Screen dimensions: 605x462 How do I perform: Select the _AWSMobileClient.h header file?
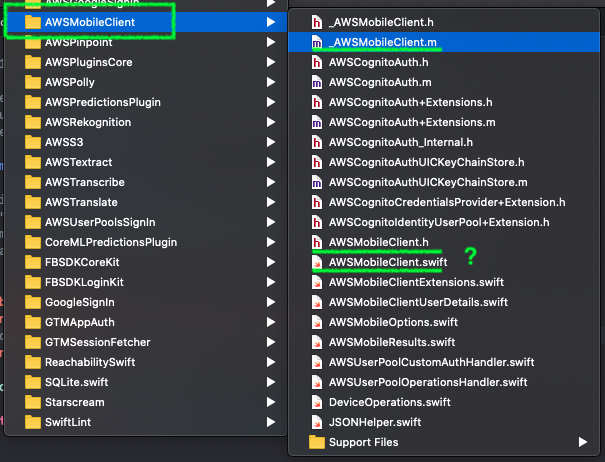(444, 22)
